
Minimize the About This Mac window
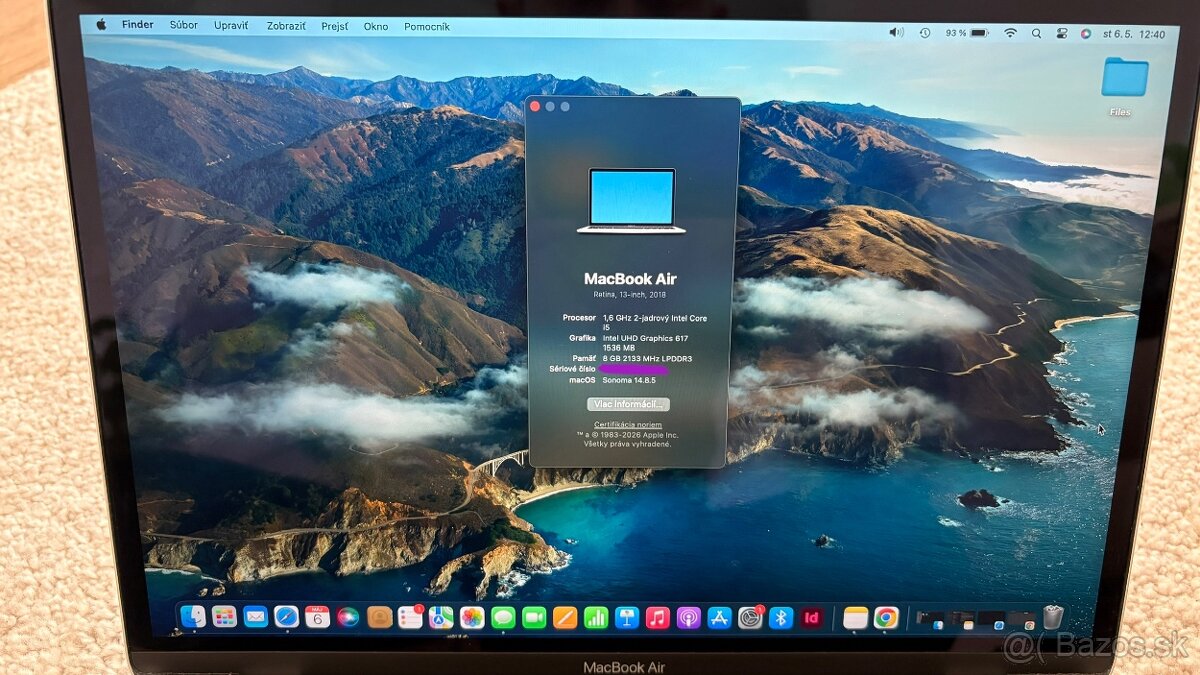(550, 106)
